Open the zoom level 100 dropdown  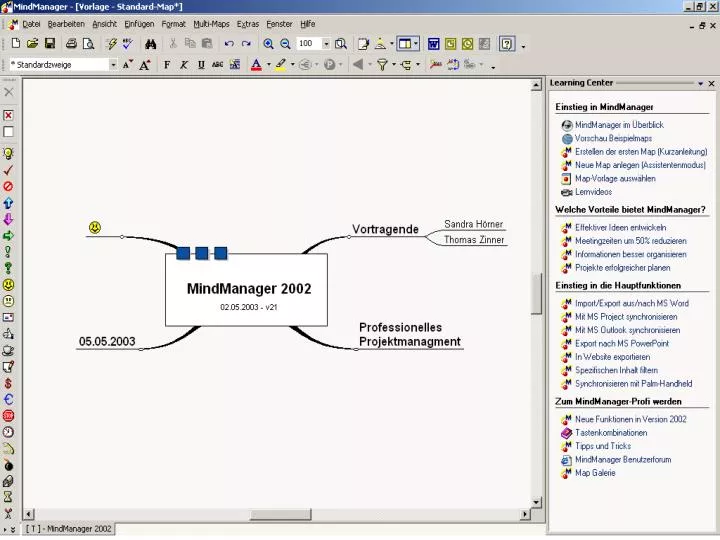tap(326, 44)
